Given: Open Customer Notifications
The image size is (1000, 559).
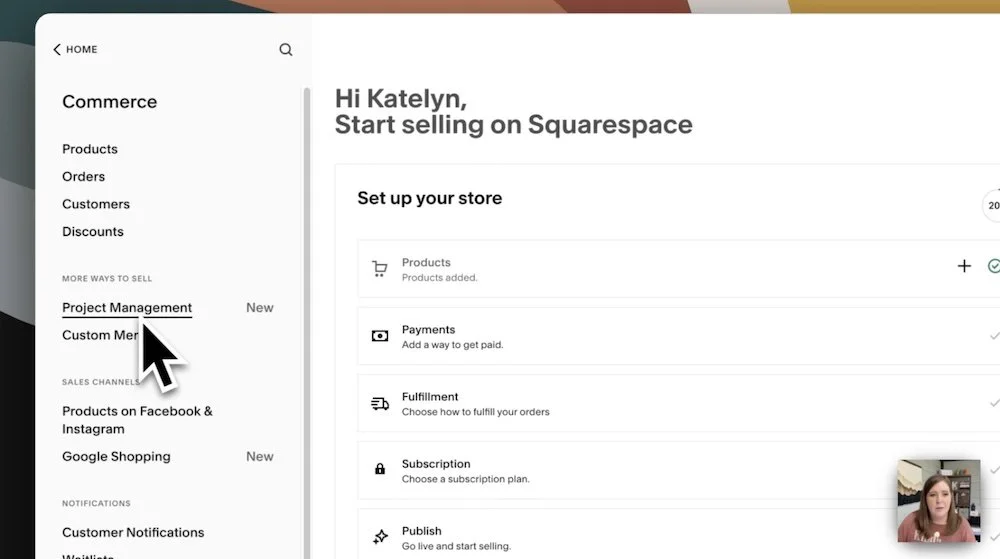Looking at the screenshot, I should point(133,532).
